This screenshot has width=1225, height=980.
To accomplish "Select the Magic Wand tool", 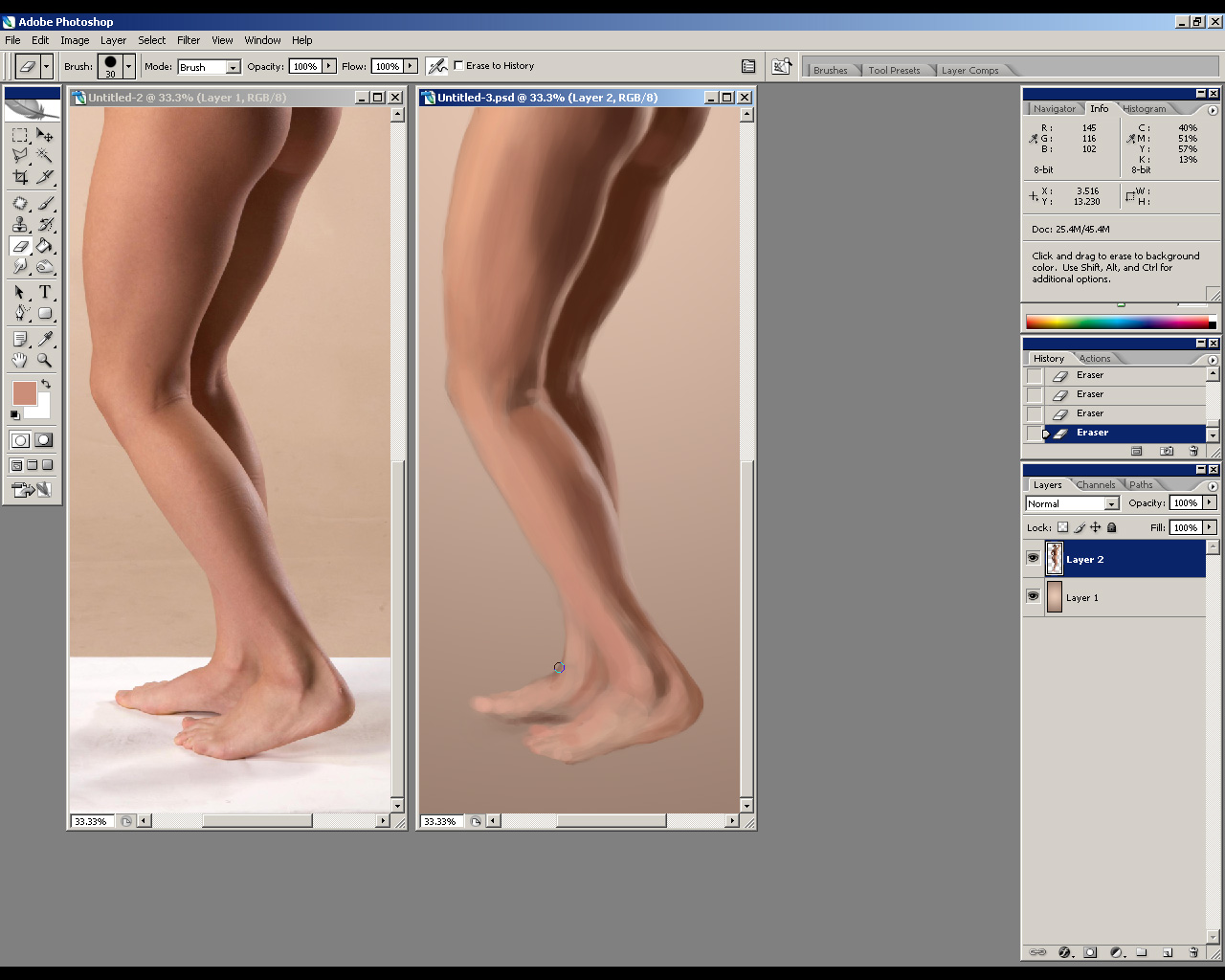I will [44, 155].
